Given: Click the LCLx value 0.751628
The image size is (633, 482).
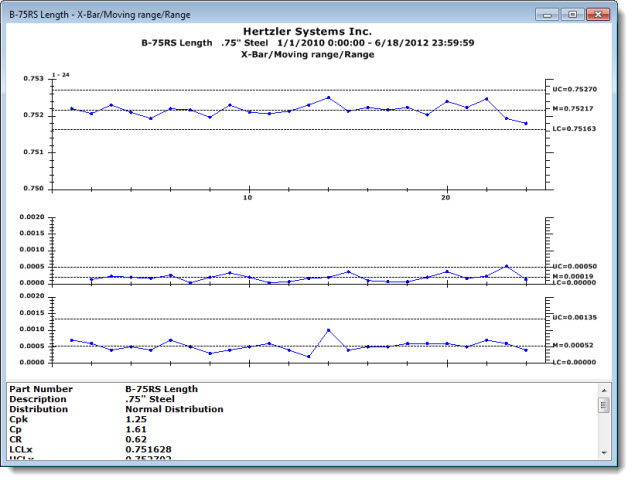Looking at the screenshot, I should click(147, 450).
